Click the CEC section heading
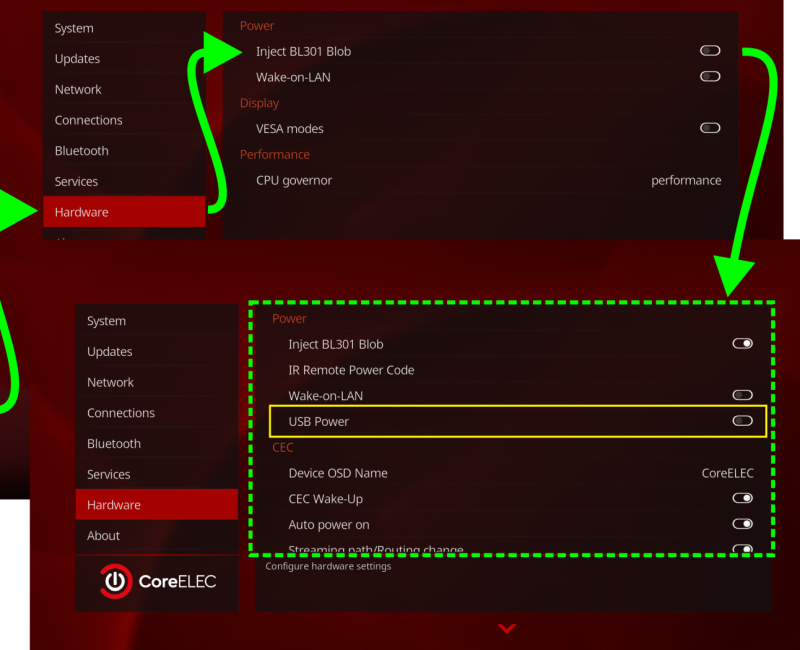This screenshot has height=650, width=800. (x=283, y=447)
